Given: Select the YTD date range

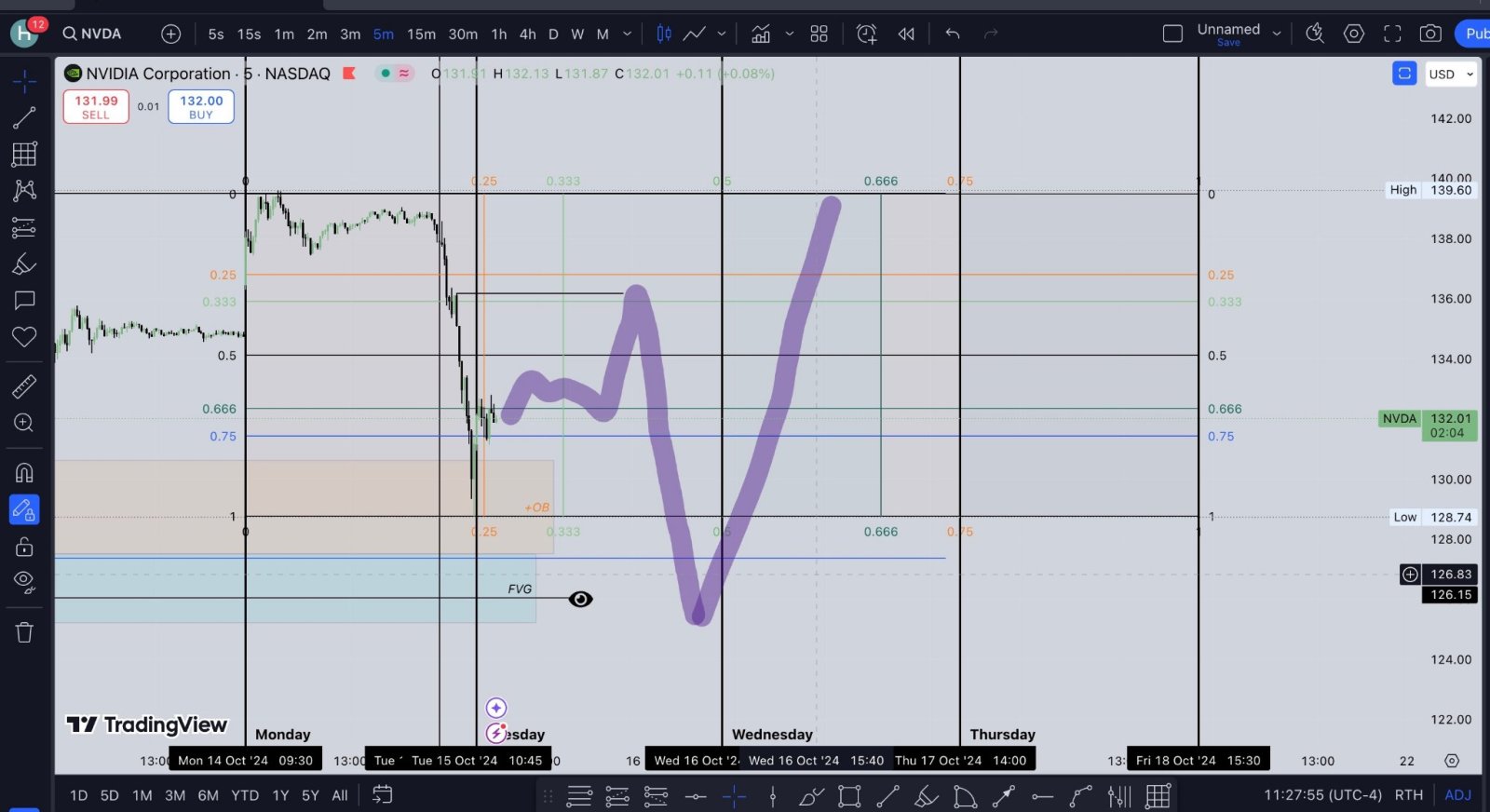Looking at the screenshot, I should coord(245,795).
